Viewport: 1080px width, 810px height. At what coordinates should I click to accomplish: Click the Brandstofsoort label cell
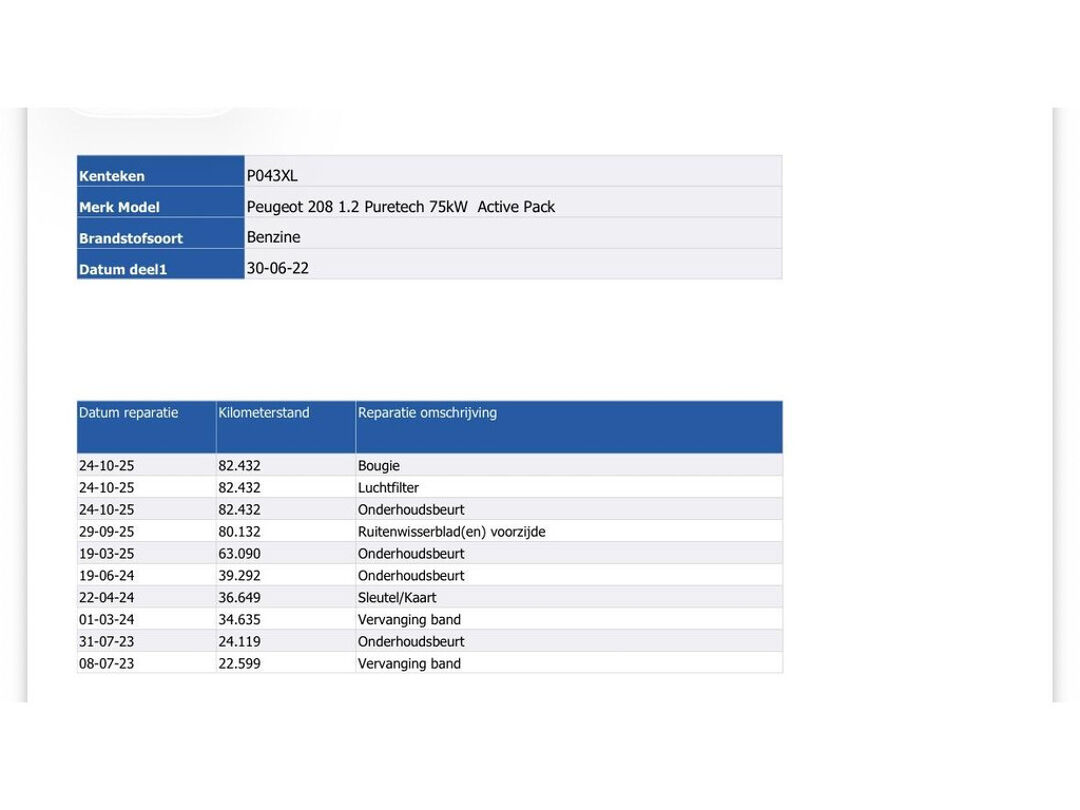(160, 233)
